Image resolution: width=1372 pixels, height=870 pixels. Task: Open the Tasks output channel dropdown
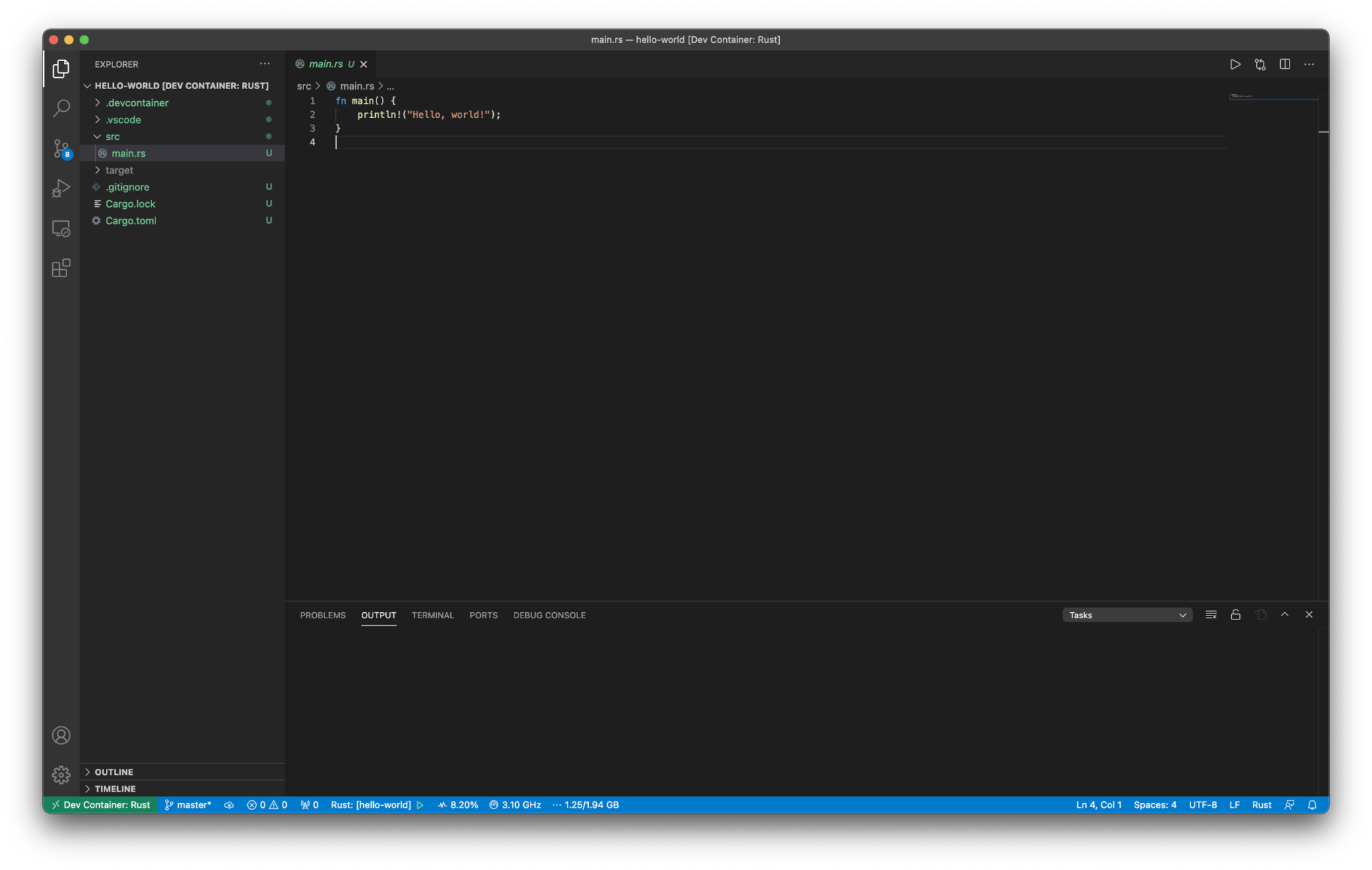[x=1127, y=614]
